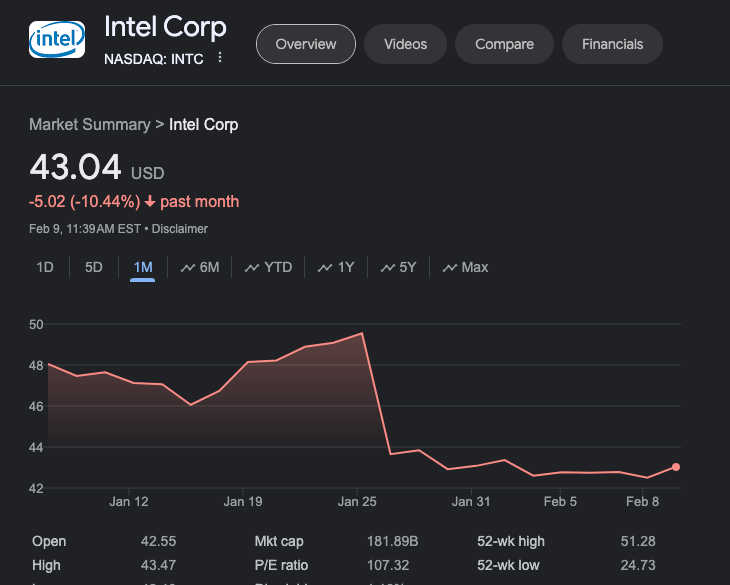Open the Disclaimer link
Screen dimensions: 730x585
180,229
